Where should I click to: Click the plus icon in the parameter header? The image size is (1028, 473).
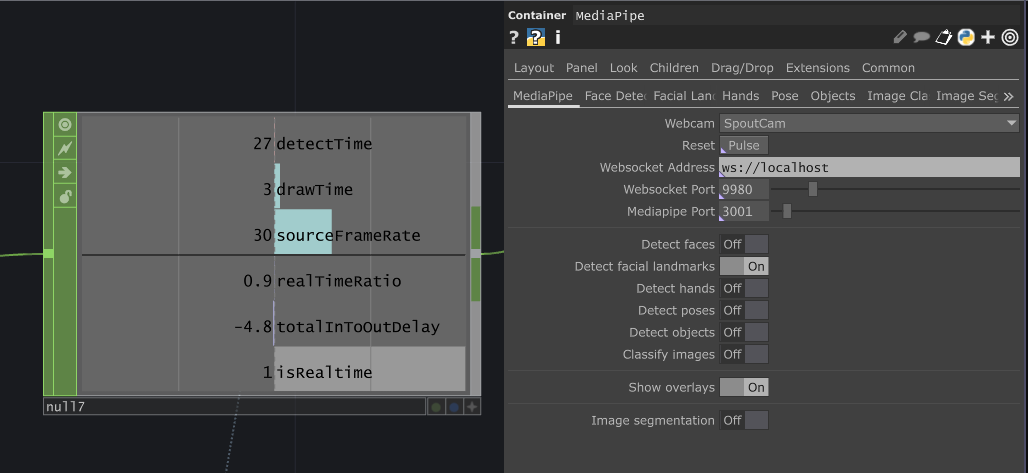[x=988, y=37]
